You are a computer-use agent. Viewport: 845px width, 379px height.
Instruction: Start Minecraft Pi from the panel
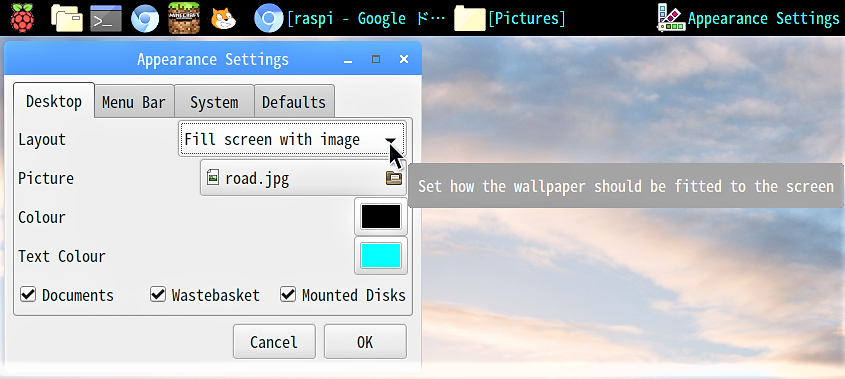[184, 18]
